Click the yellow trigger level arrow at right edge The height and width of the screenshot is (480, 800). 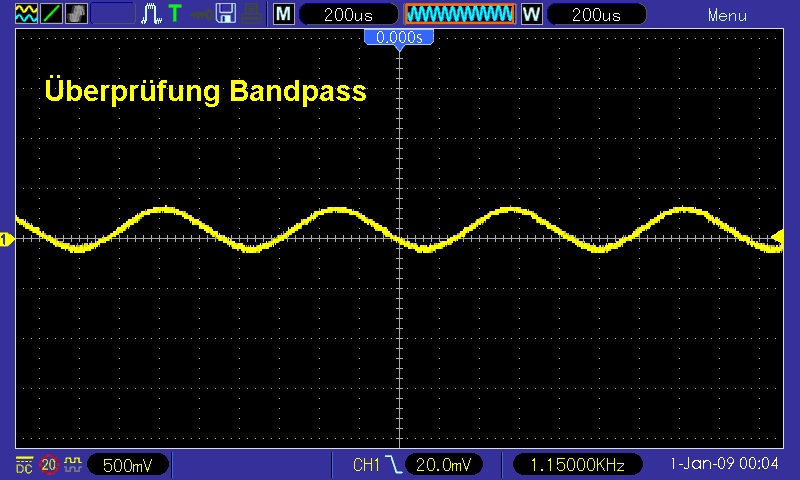778,237
